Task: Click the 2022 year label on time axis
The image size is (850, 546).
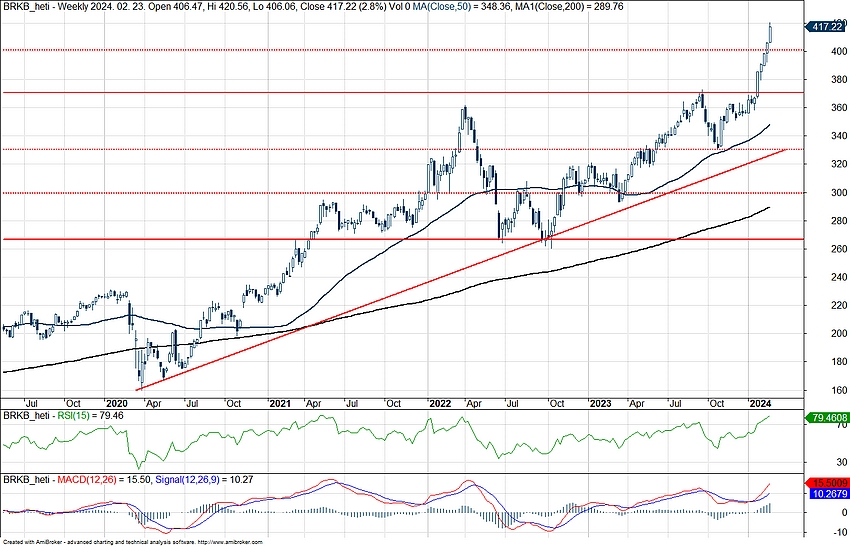Action: (x=440, y=404)
